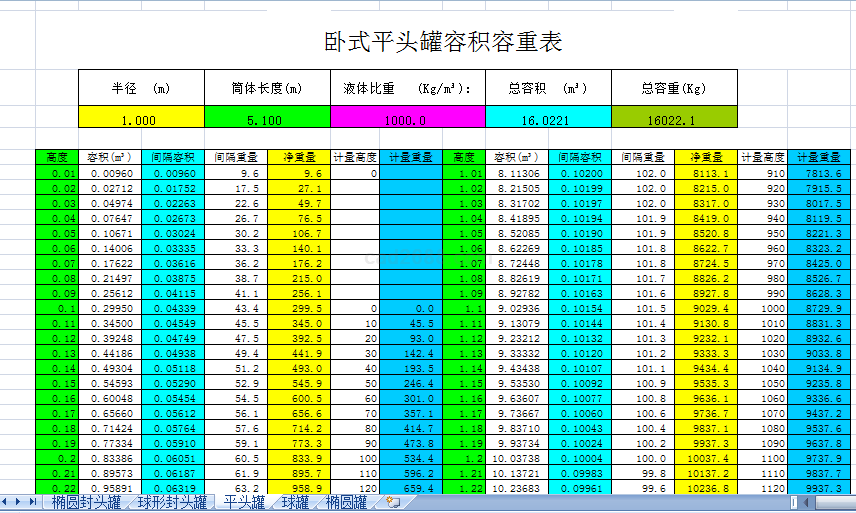The width and height of the screenshot is (856, 513).
Task: Switch to the 椭圆封头罐 sheet tab
Action: pos(87,502)
